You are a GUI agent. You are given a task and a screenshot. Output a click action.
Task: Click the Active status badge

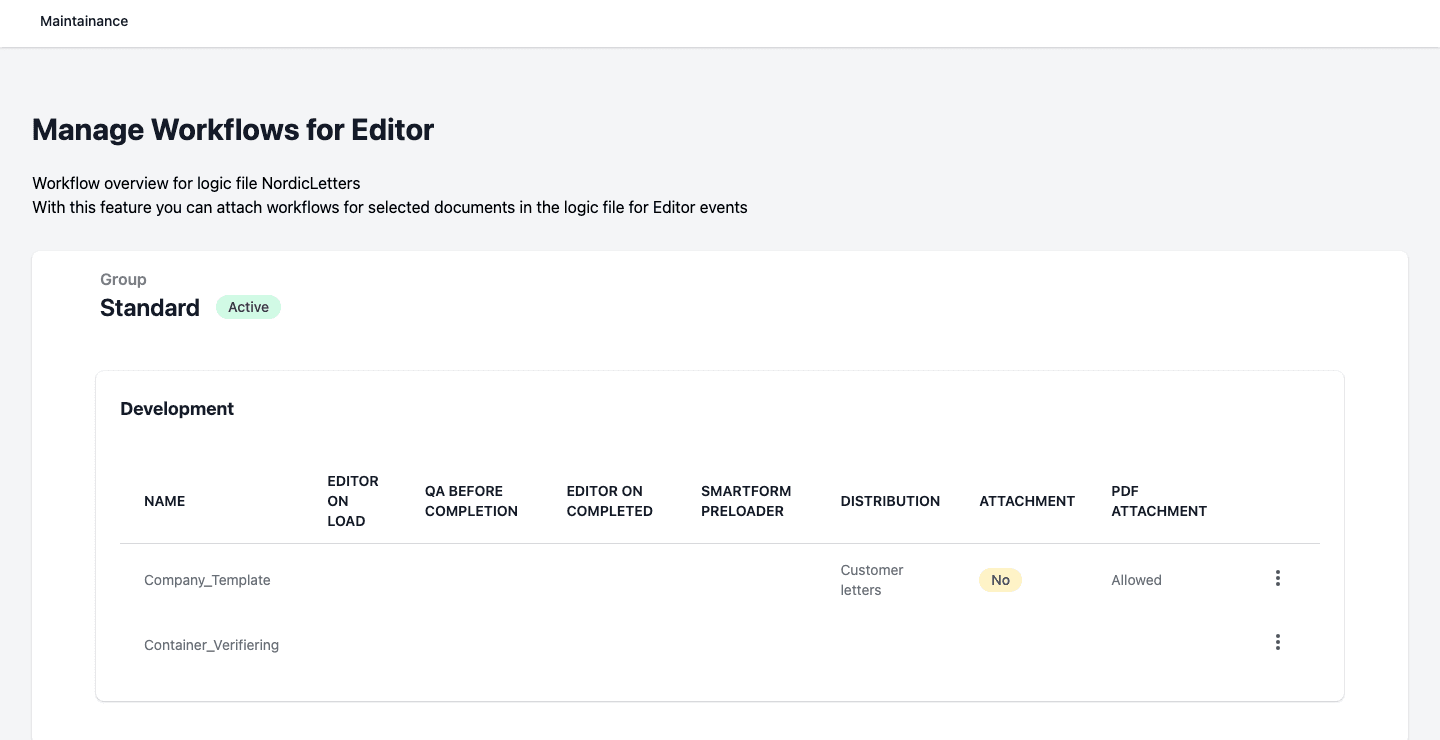pyautogui.click(x=248, y=307)
